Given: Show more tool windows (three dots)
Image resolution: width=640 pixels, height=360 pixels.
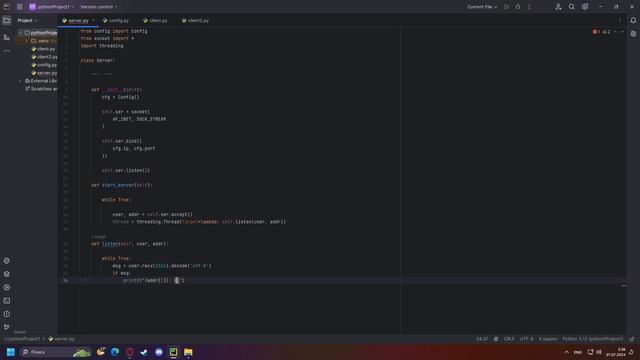Looking at the screenshot, I should [7, 51].
